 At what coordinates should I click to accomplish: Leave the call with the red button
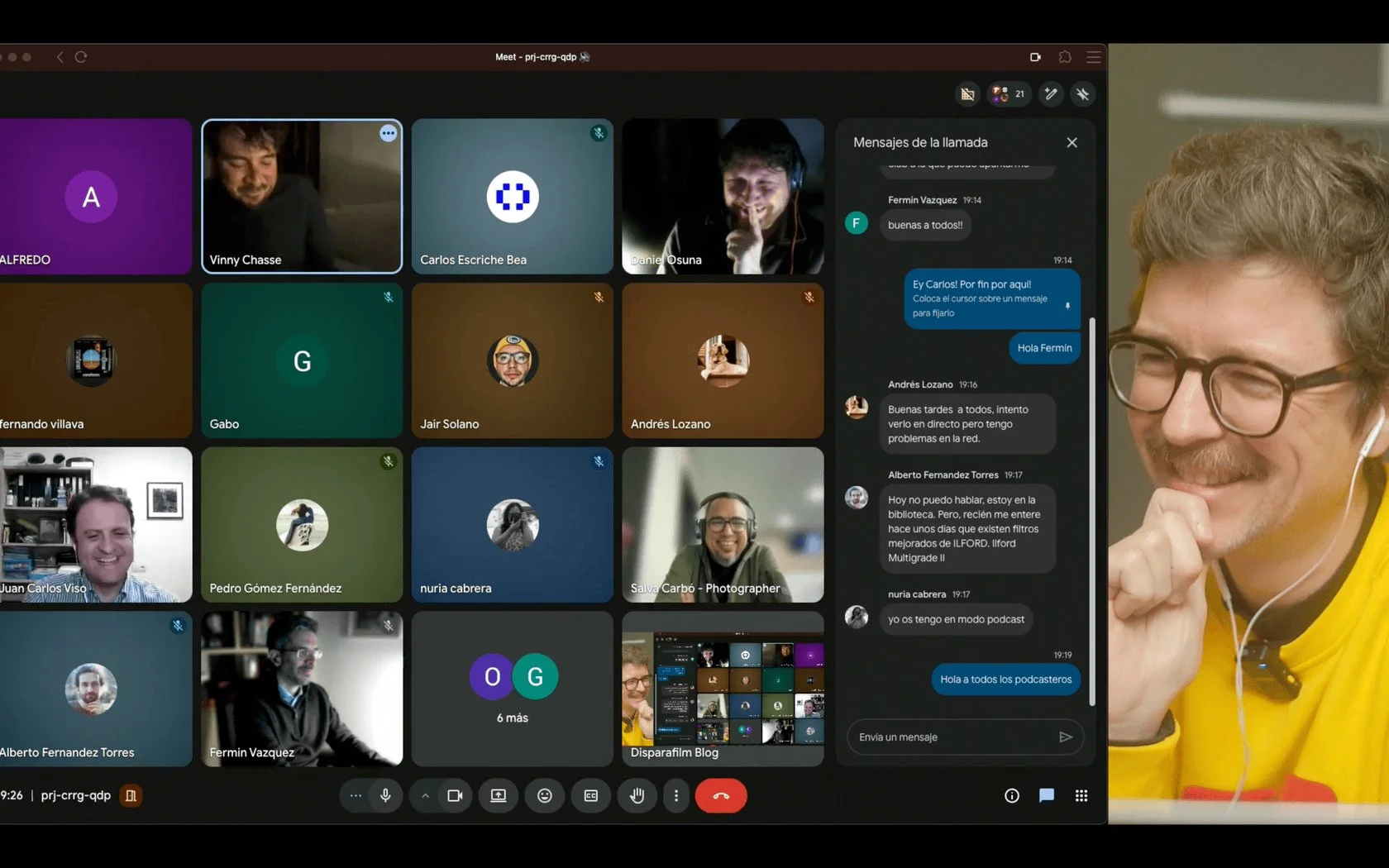point(721,795)
